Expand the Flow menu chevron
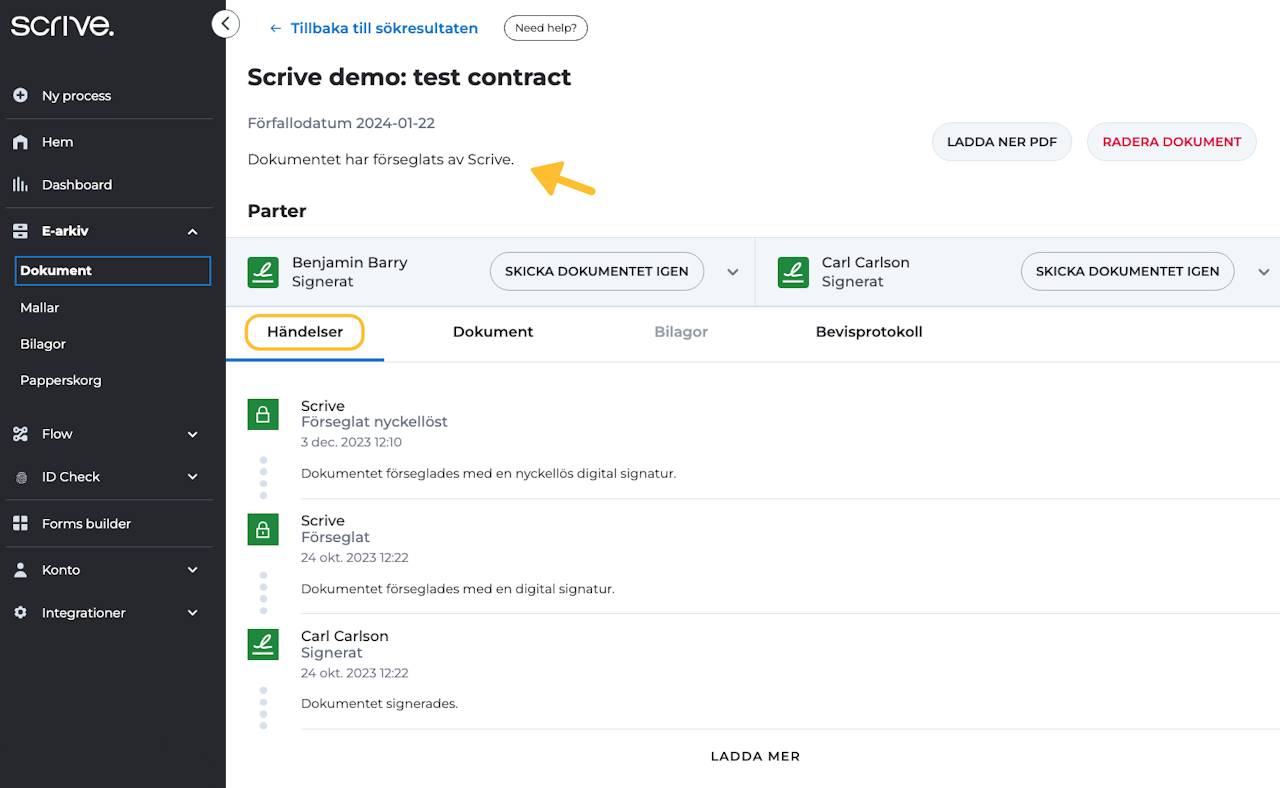 coord(193,434)
